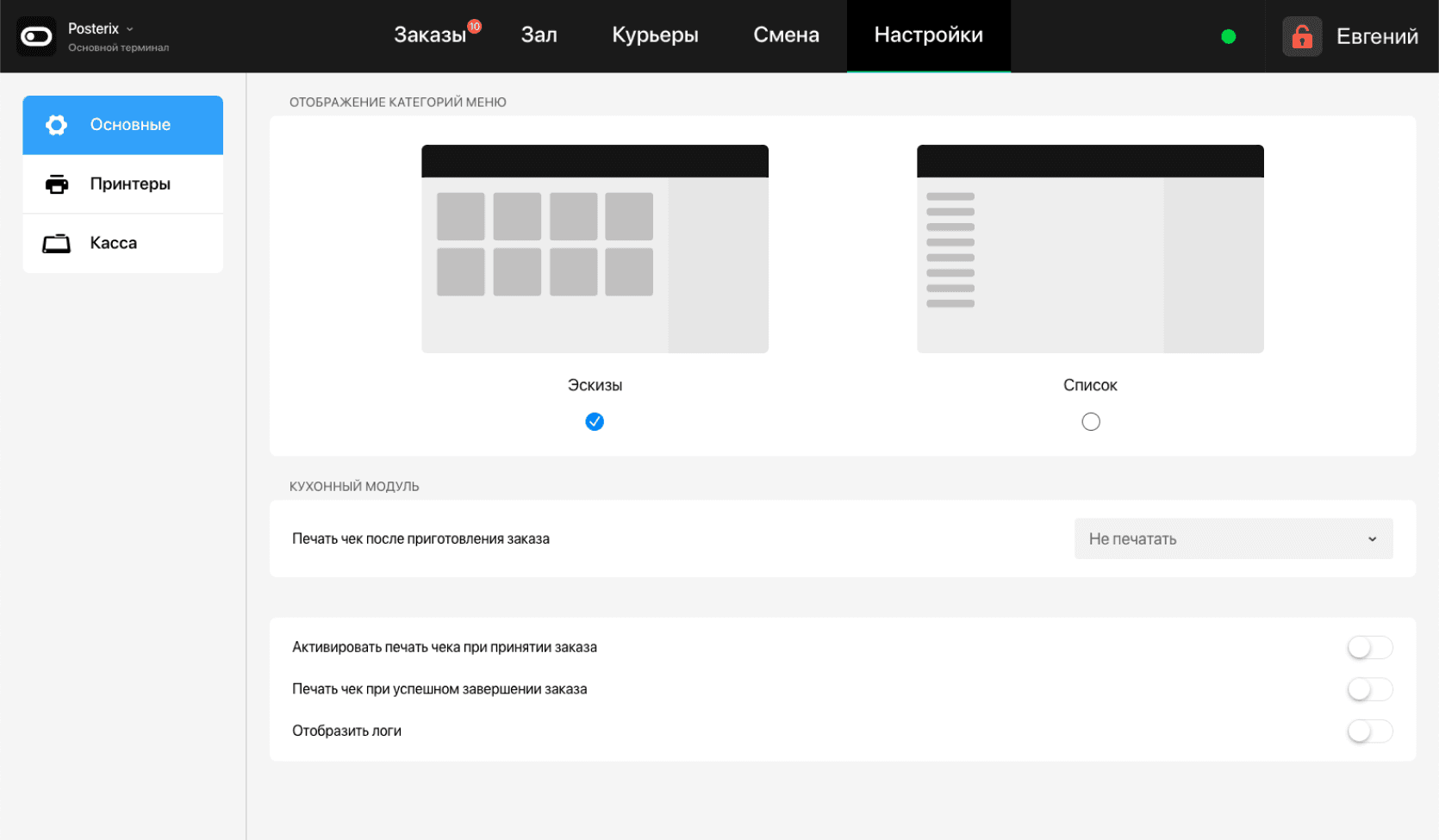
Task: Click the Эскизы label
Action: [x=595, y=385]
